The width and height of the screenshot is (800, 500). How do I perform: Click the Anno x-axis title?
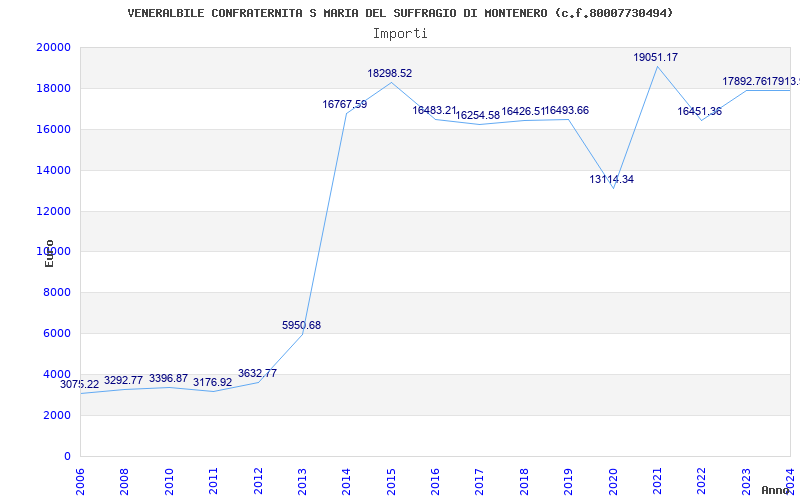775,490
